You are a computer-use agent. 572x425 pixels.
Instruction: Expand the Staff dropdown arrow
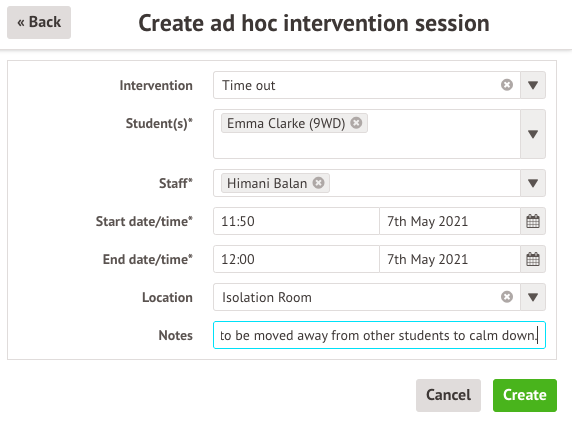533,183
